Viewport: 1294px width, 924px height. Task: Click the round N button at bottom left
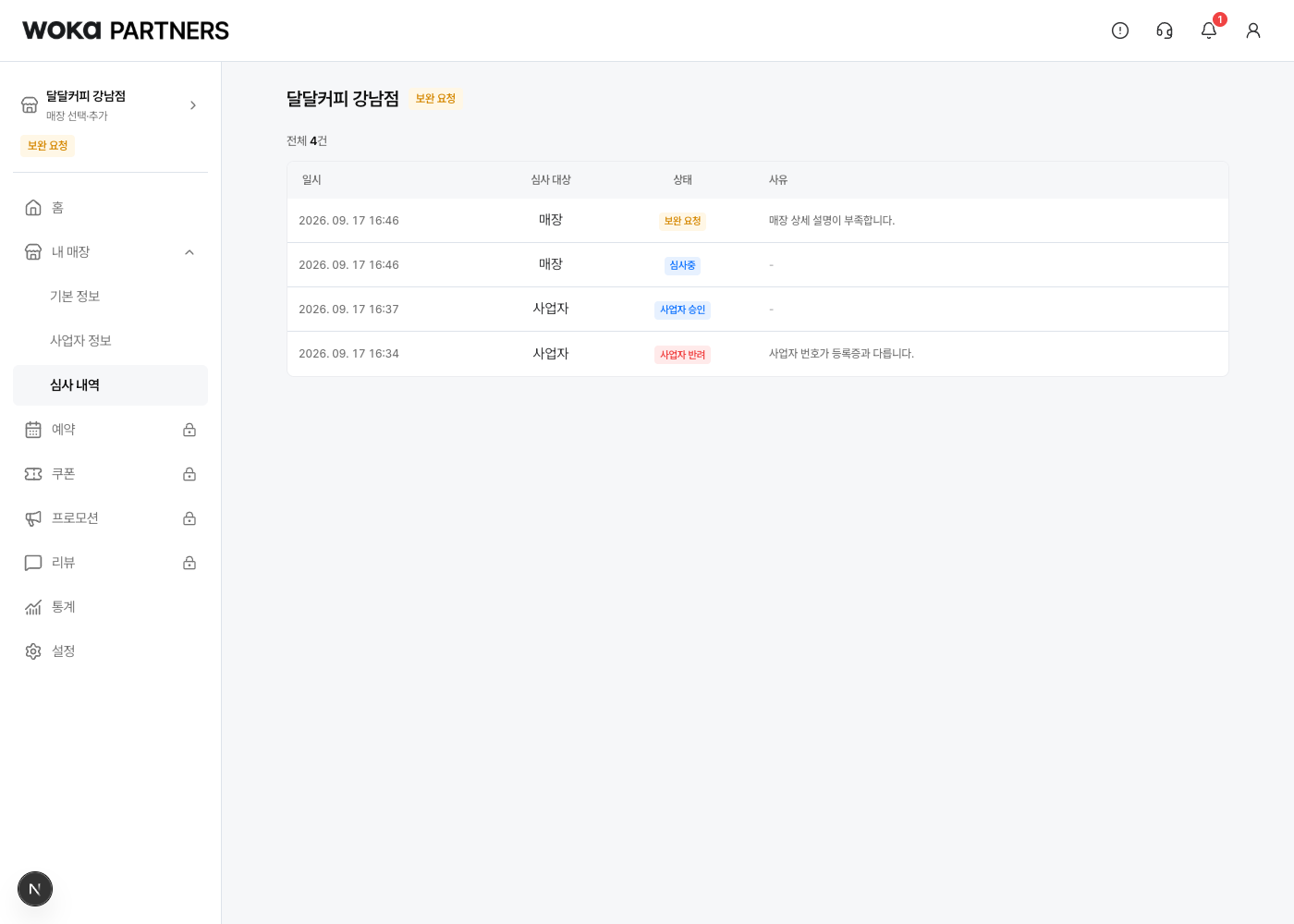[35, 889]
